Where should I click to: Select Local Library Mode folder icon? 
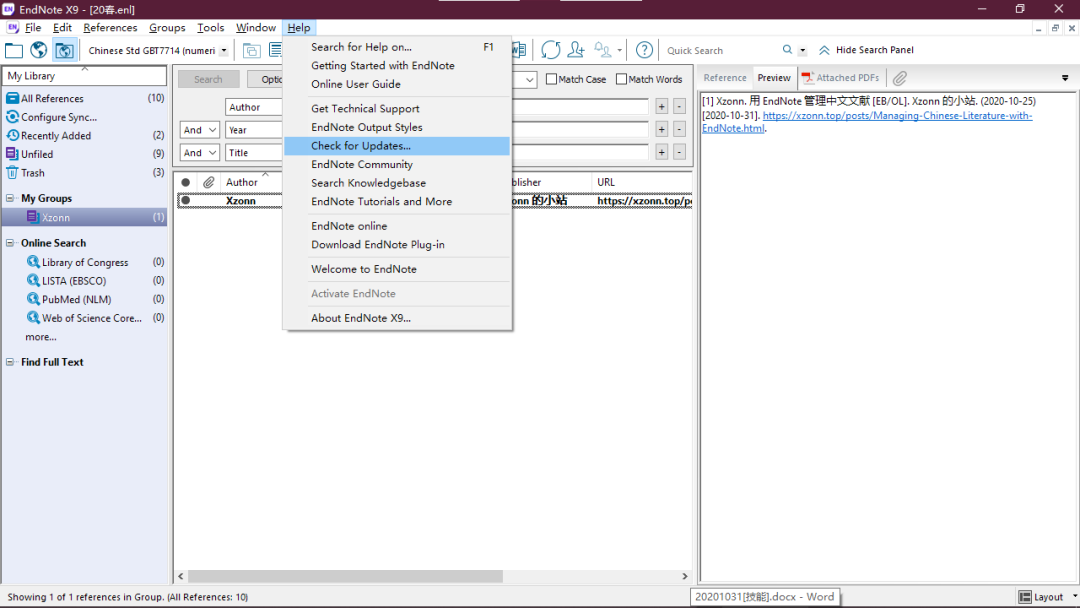click(x=14, y=50)
